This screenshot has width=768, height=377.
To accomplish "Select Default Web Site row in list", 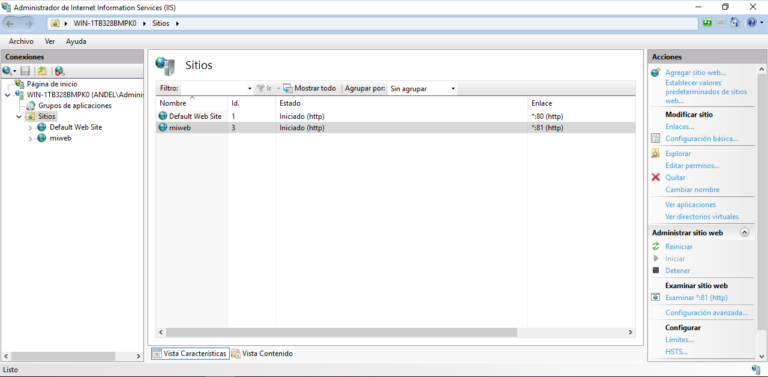I will point(395,117).
